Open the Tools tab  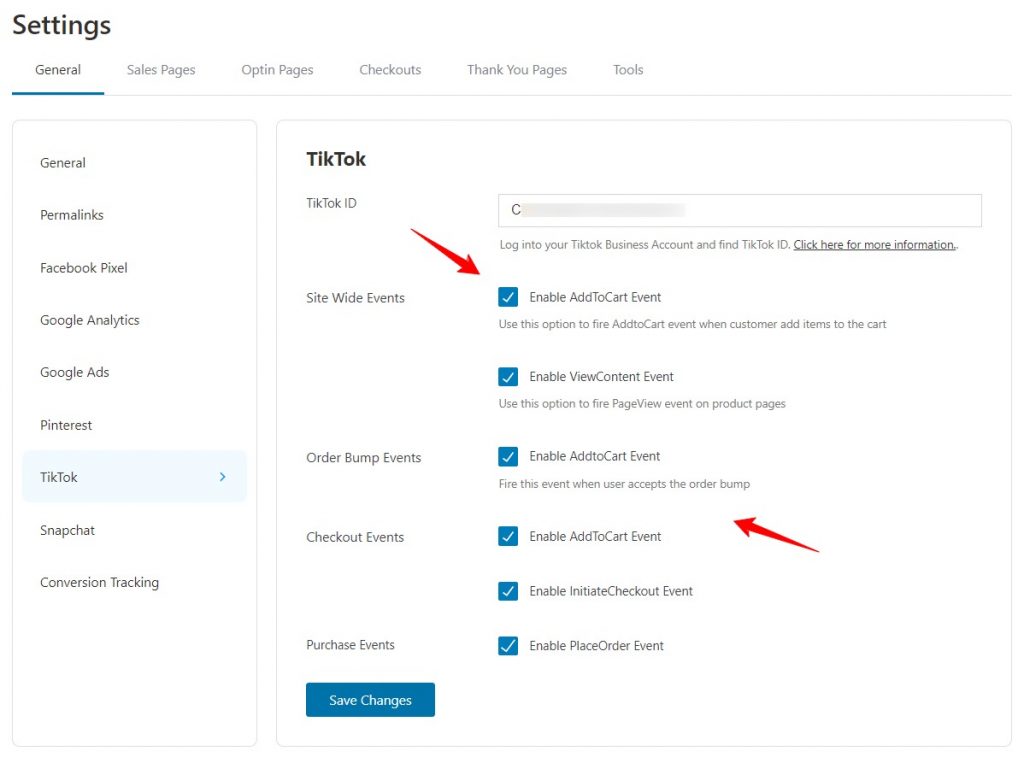click(x=628, y=70)
